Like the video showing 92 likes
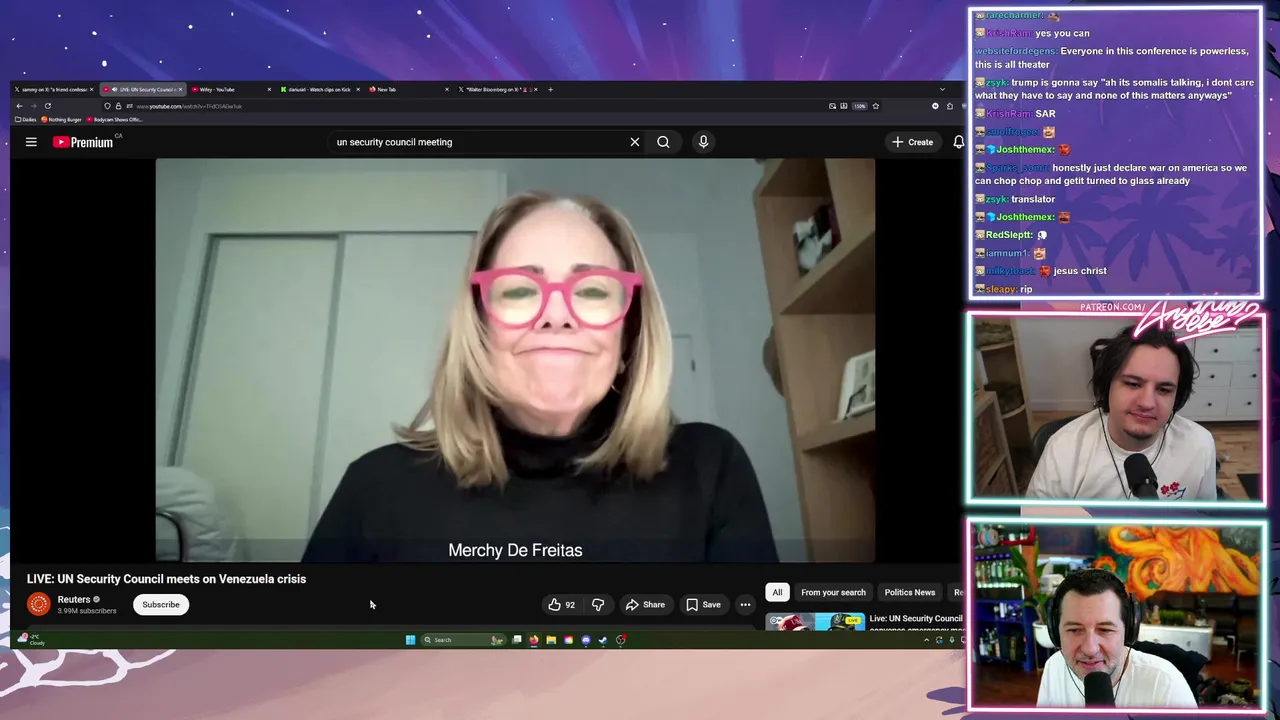Screen dimensions: 1280x720 tap(562, 604)
